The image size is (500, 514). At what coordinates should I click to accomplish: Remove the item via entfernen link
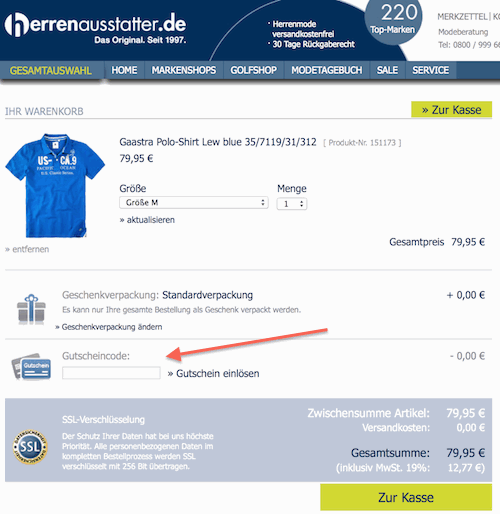(x=27, y=249)
